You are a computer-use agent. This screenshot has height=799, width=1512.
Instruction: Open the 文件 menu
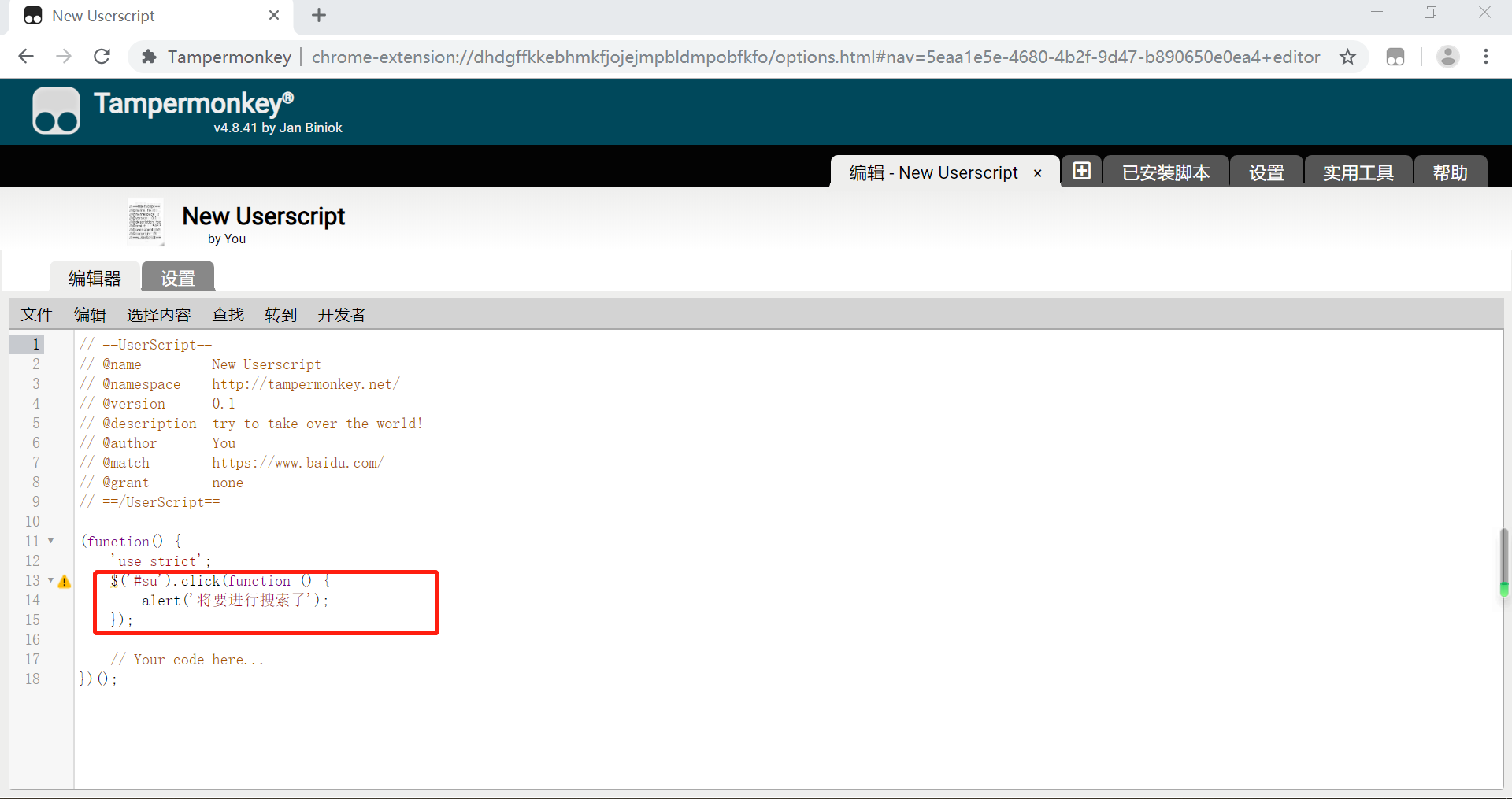[x=36, y=314]
